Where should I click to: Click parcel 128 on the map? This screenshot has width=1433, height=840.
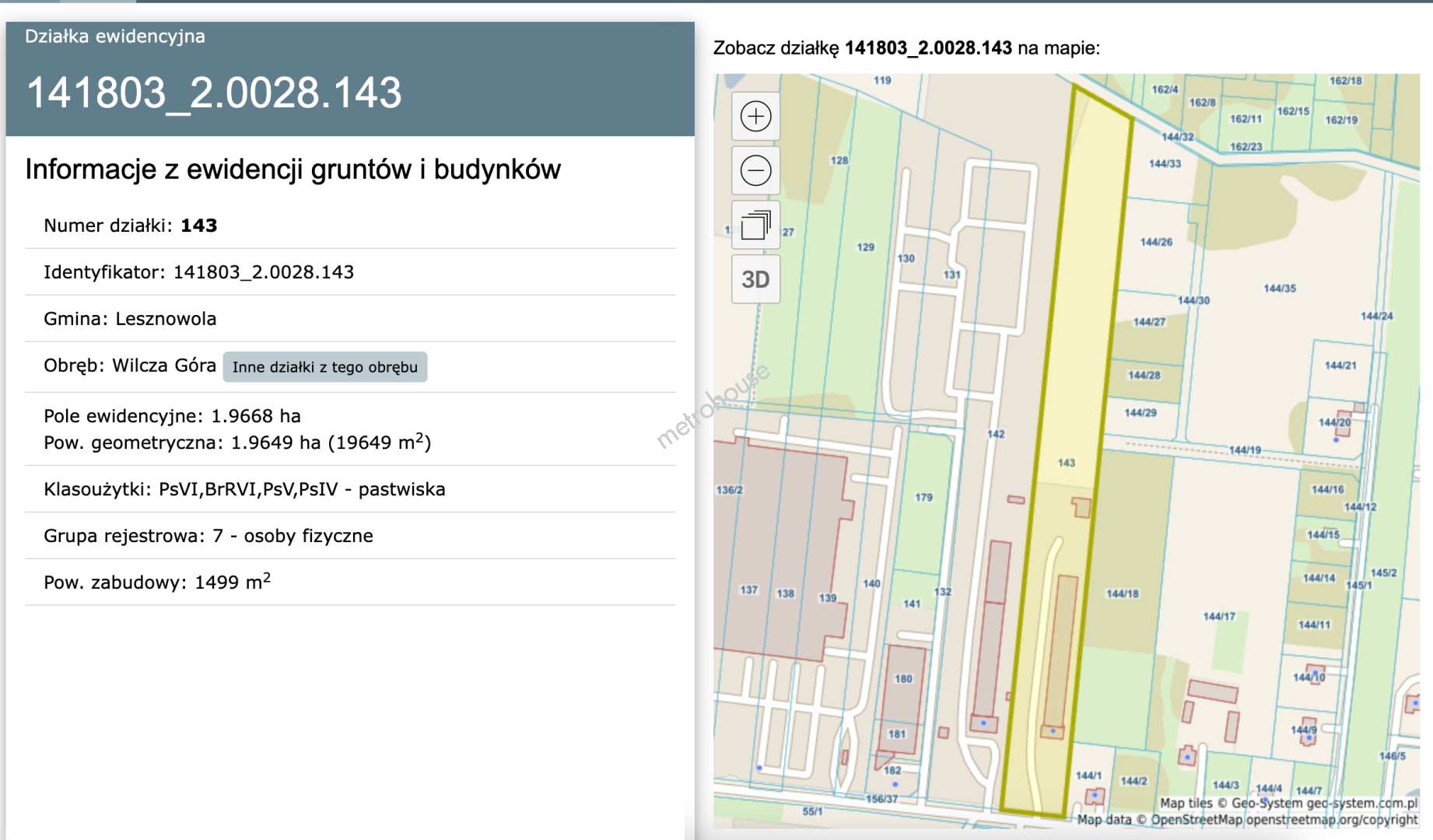(839, 161)
